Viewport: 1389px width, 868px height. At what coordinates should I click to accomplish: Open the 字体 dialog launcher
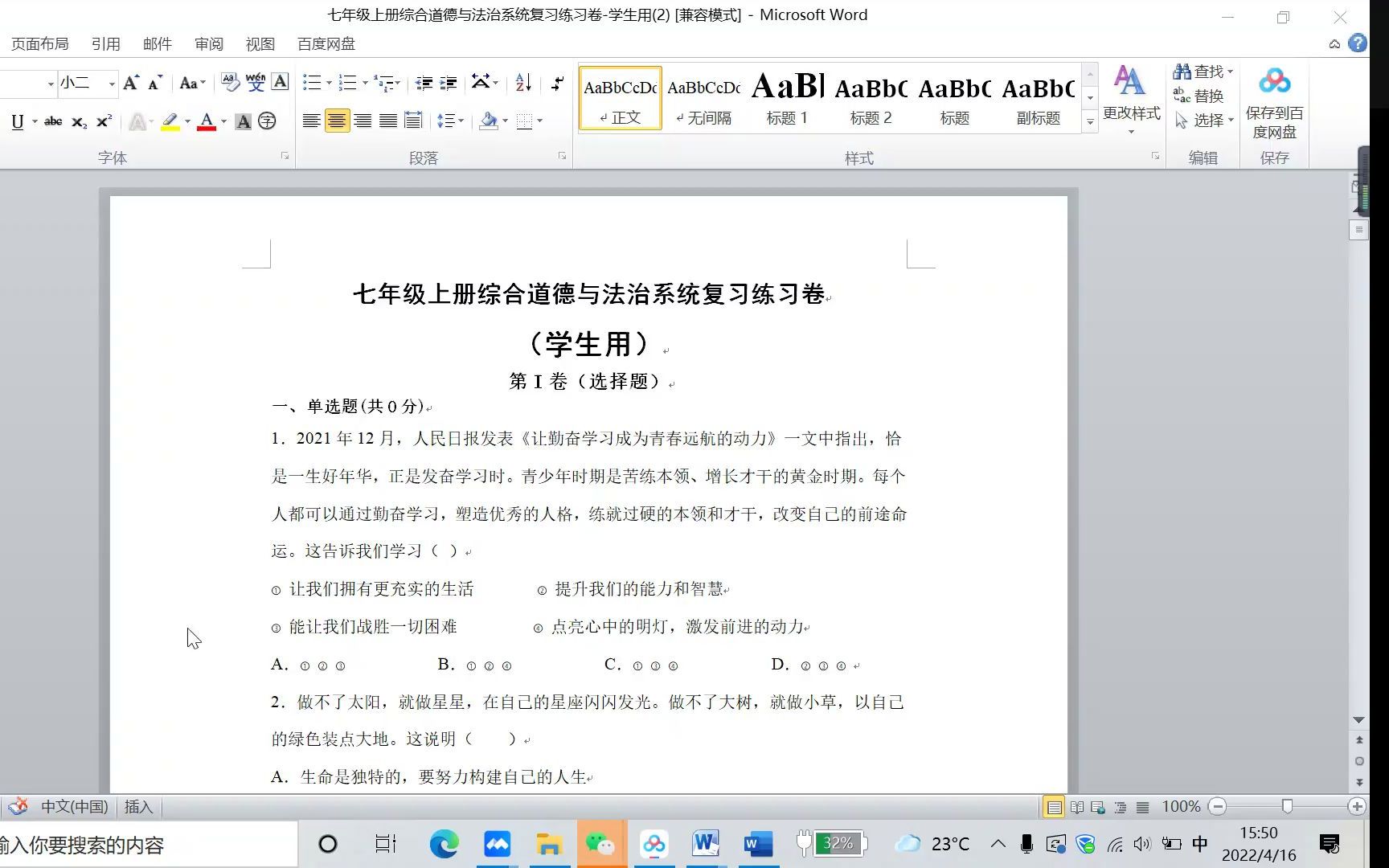click(x=285, y=156)
